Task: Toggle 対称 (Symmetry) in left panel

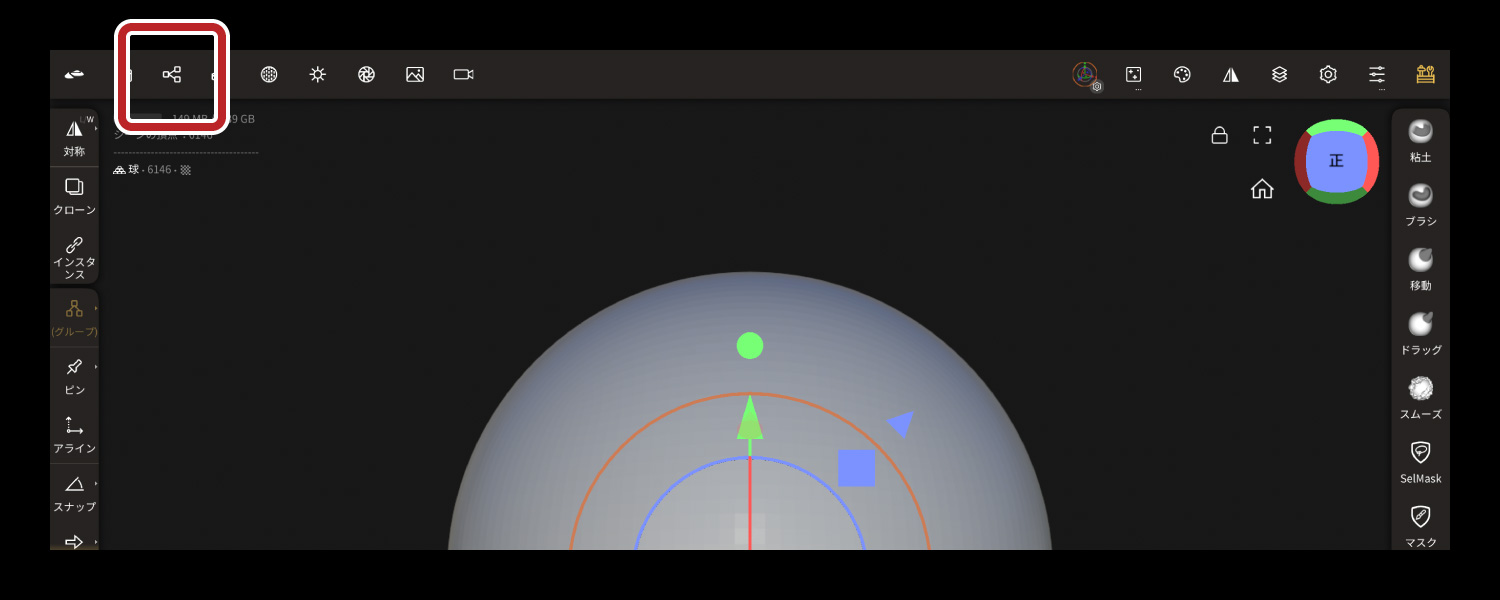Action: click(74, 137)
